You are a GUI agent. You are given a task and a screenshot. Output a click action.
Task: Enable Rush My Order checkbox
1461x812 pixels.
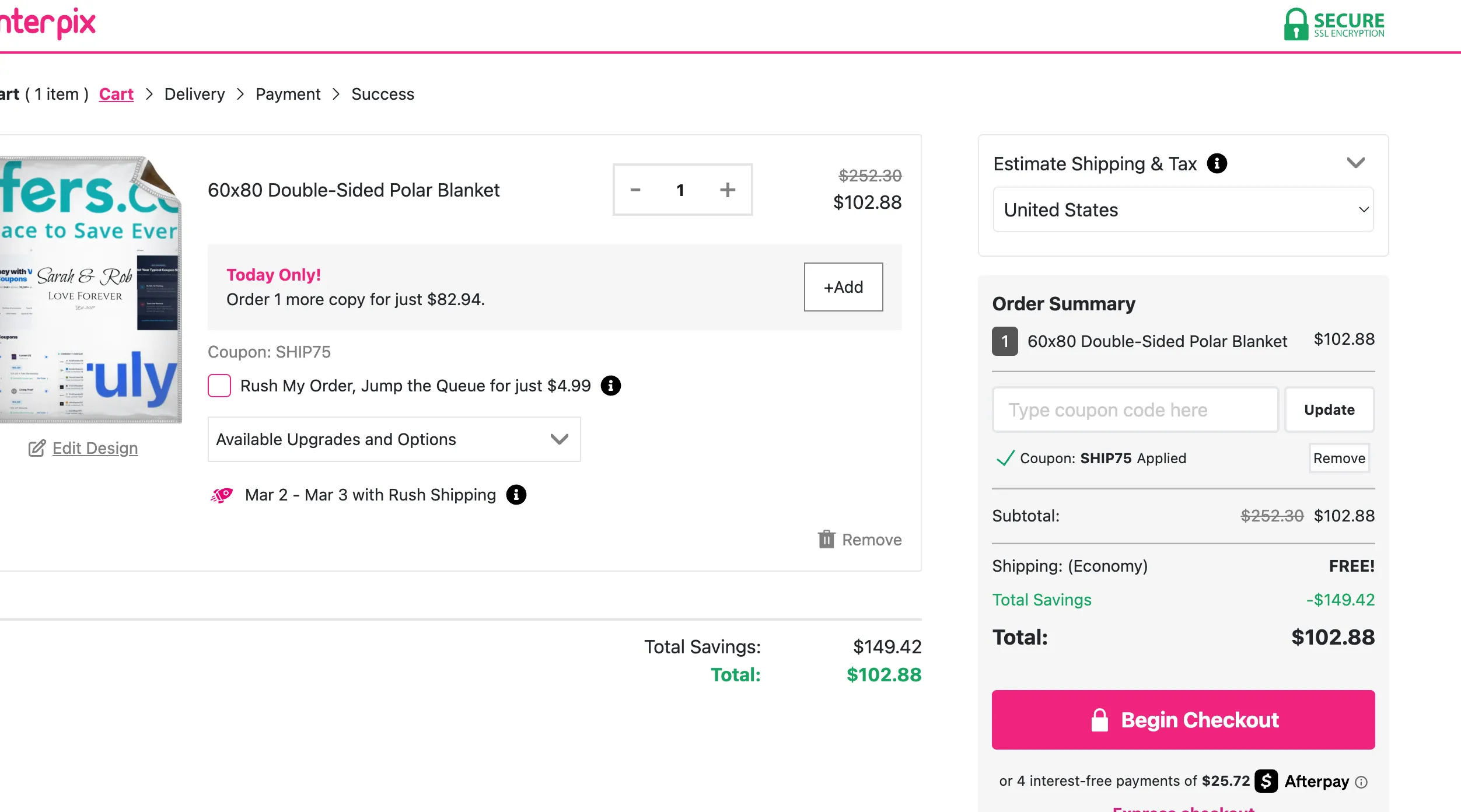click(x=219, y=386)
